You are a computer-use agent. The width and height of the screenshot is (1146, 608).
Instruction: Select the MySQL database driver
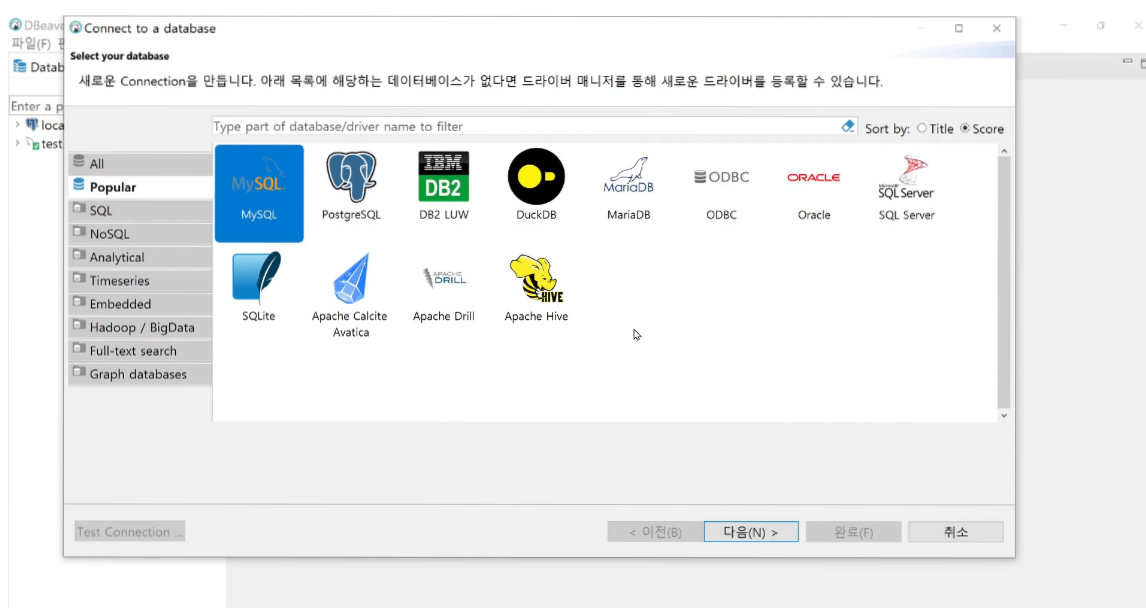tap(259, 193)
